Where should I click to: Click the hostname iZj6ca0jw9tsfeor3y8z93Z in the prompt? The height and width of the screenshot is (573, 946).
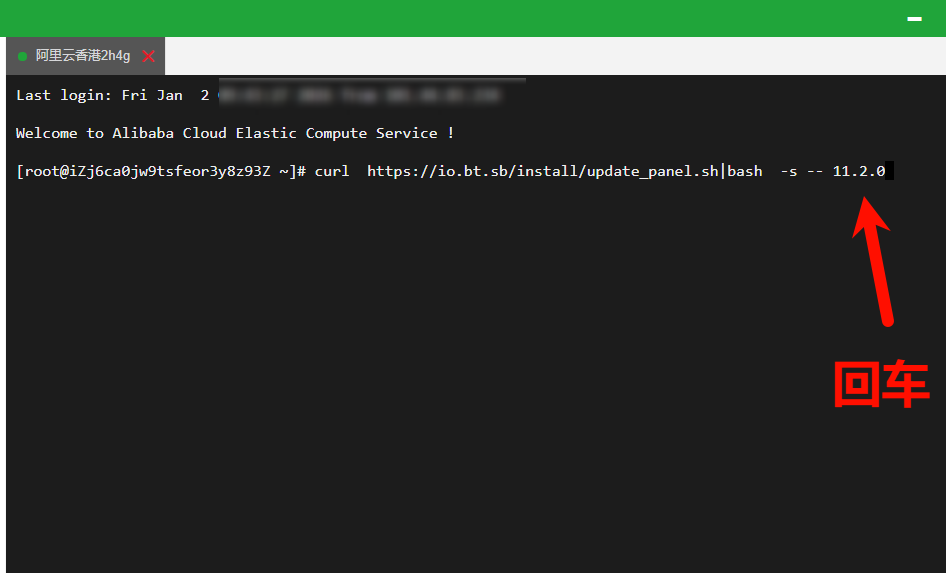click(172, 171)
